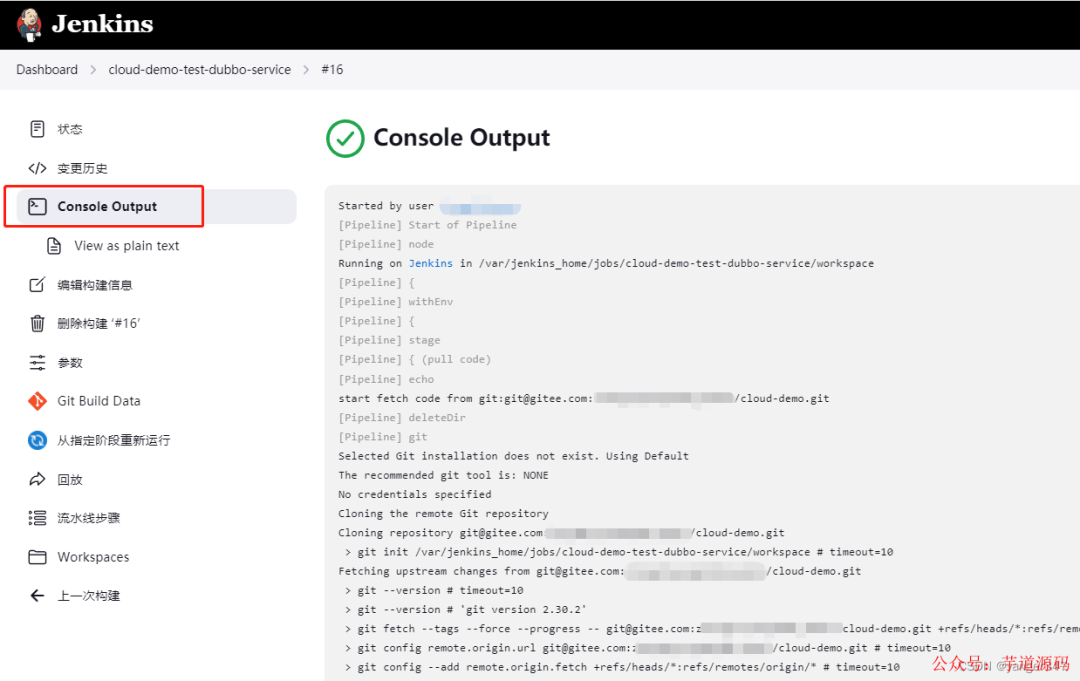Click "git version 2.30.2" log line
Screen dimensions: 1080x681
click(466, 609)
